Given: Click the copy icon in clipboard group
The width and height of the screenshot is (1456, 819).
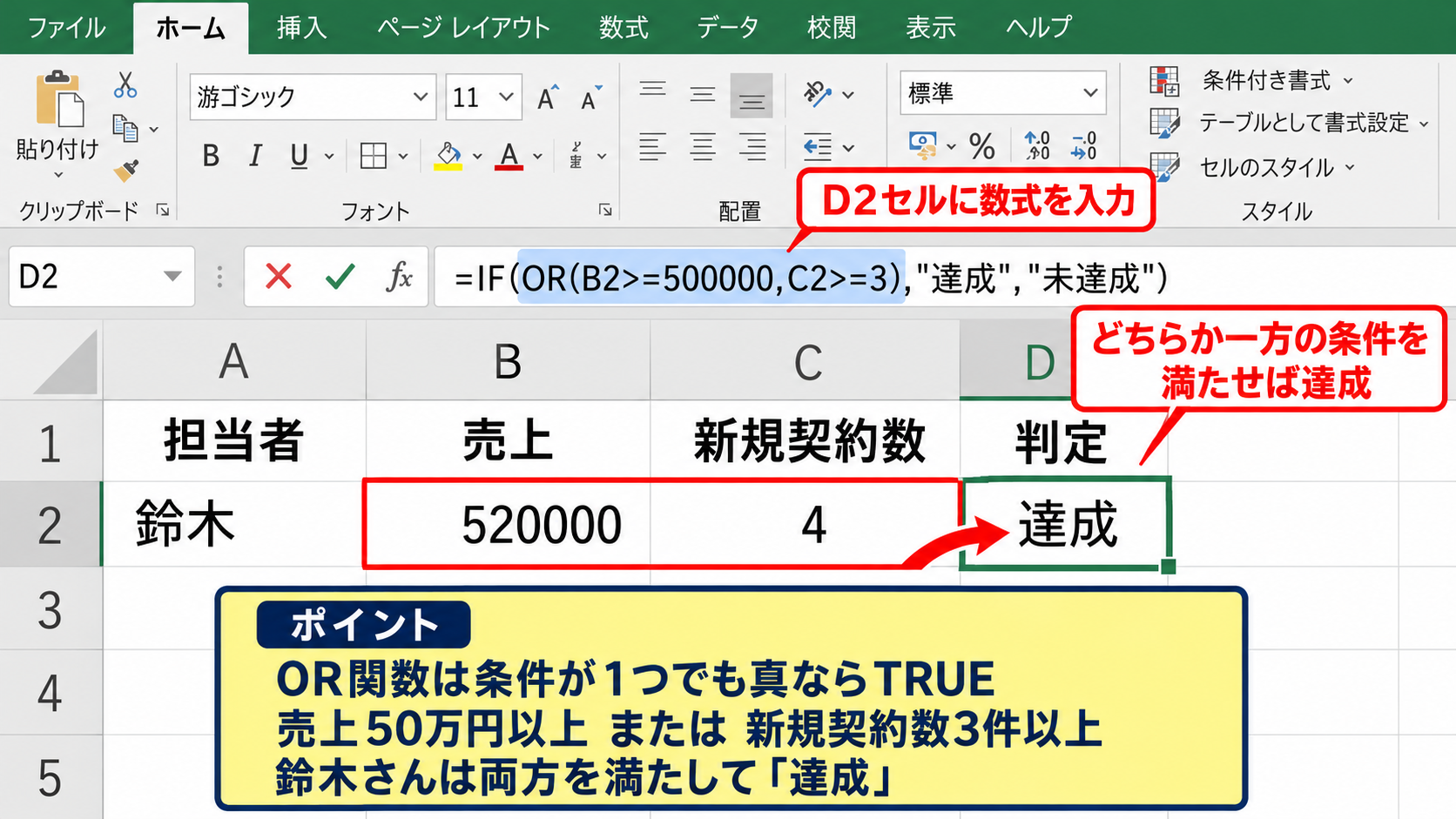Looking at the screenshot, I should pyautogui.click(x=125, y=129).
